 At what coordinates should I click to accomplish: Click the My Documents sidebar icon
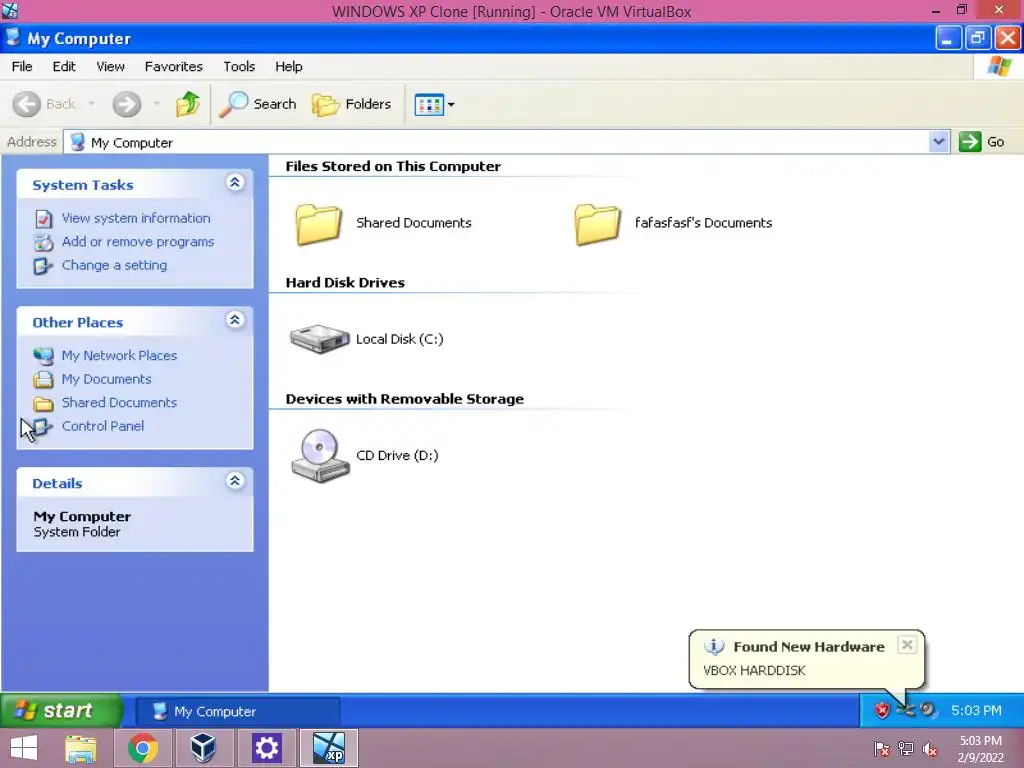(x=44, y=379)
